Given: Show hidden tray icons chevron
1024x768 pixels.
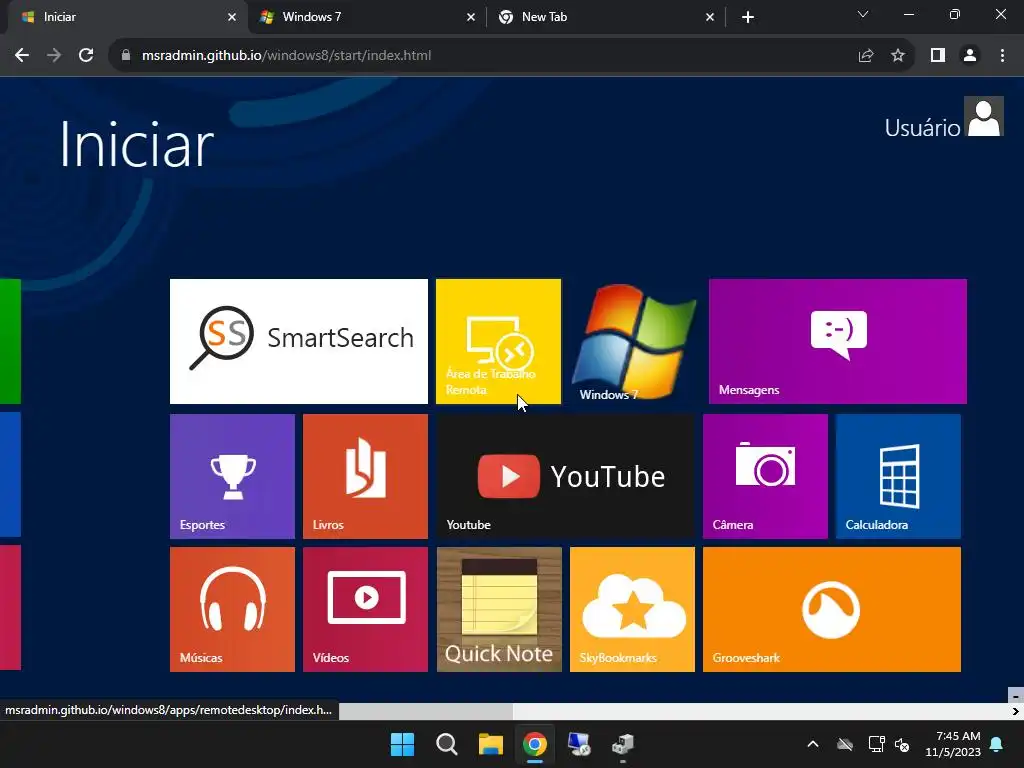Looking at the screenshot, I should [813, 744].
